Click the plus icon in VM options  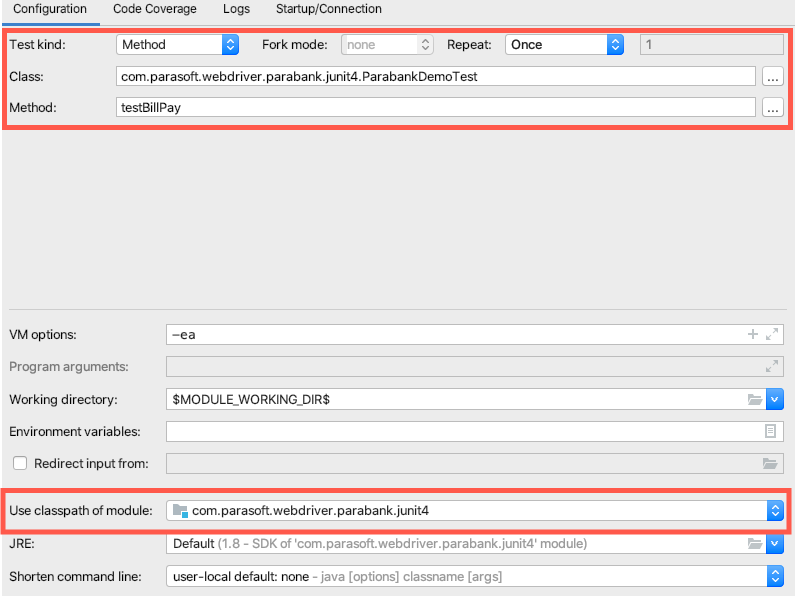click(753, 334)
